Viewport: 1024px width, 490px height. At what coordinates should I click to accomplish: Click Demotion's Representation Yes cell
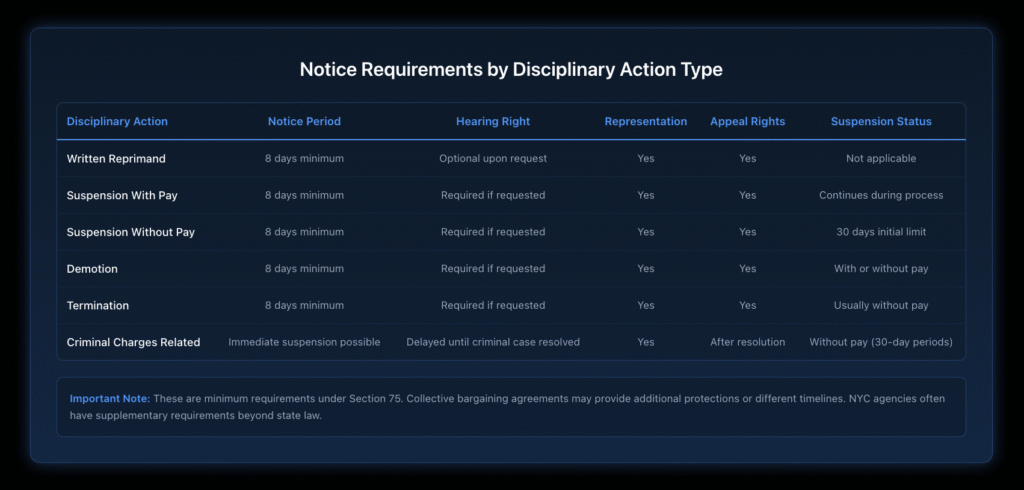[x=646, y=269]
